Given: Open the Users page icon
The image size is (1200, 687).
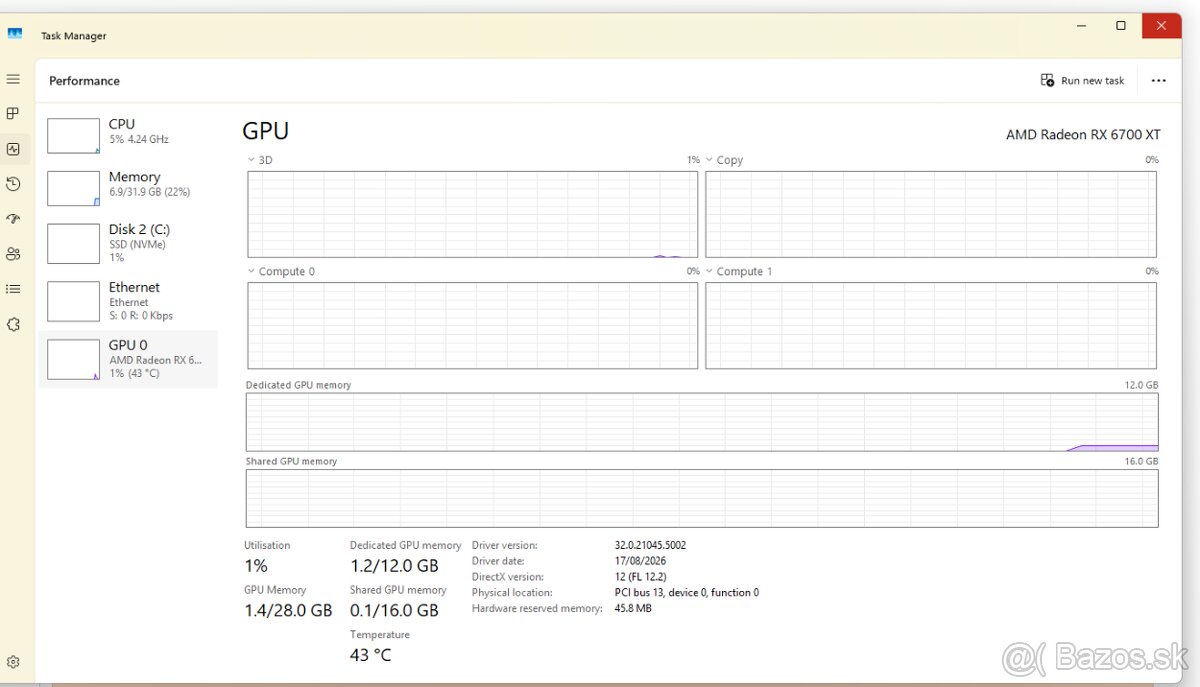Looking at the screenshot, I should 13,254.
